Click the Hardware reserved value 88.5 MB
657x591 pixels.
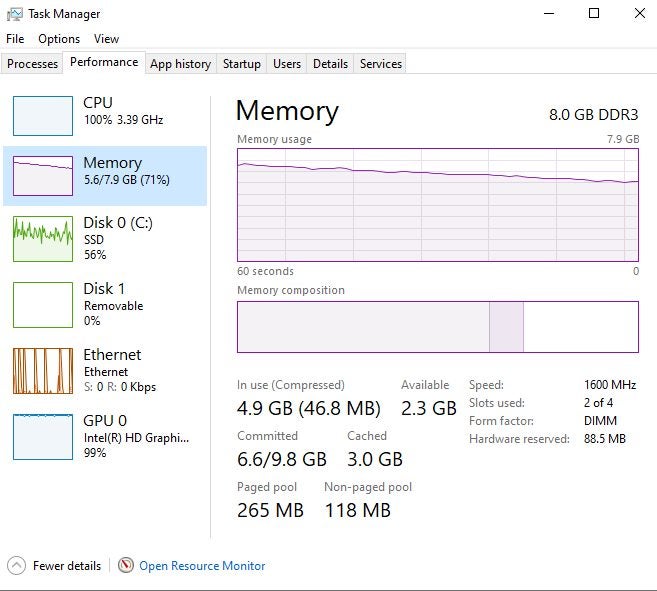pyautogui.click(x=605, y=439)
